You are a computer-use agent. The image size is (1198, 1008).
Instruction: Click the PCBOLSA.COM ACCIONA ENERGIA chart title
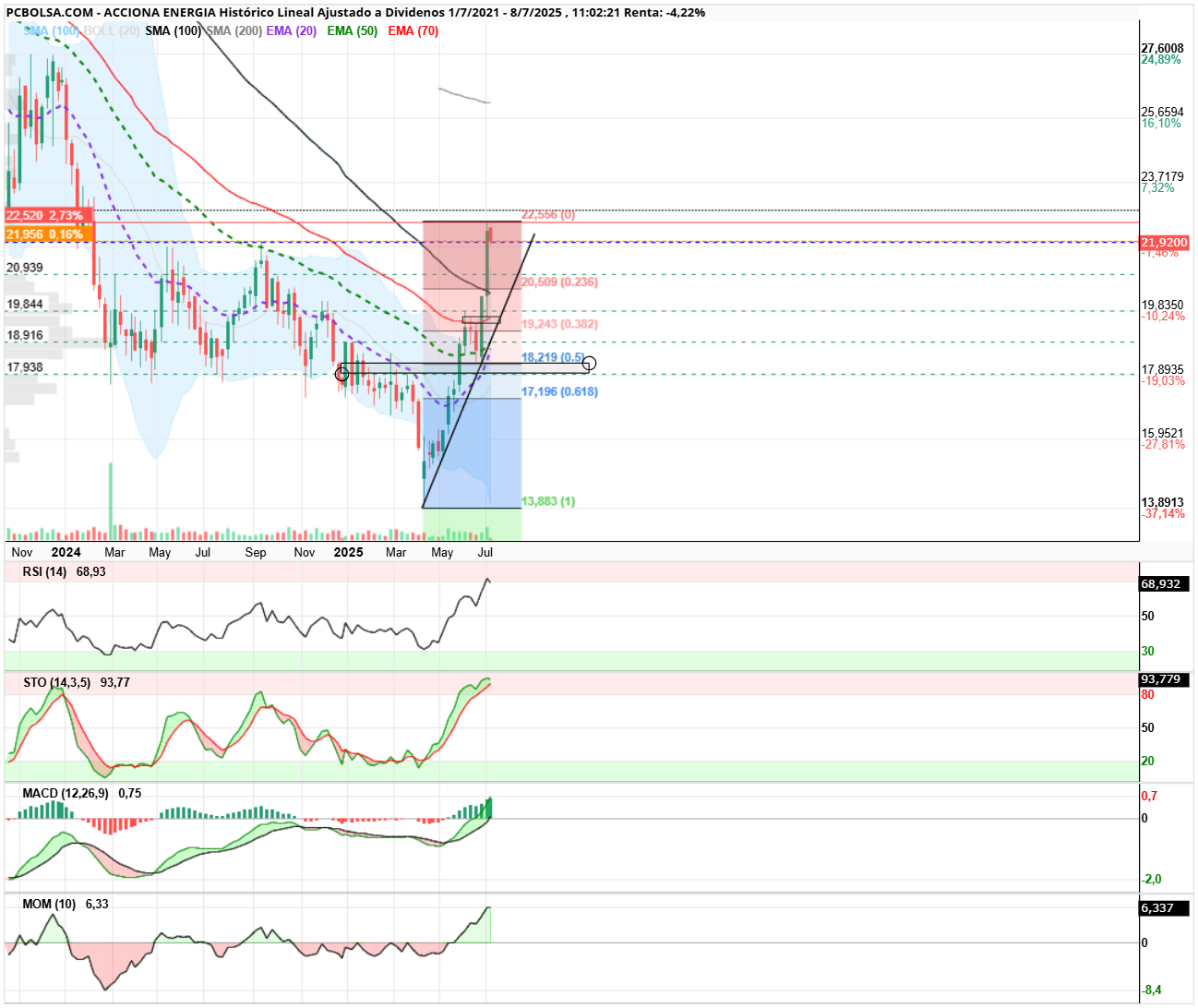[355, 13]
